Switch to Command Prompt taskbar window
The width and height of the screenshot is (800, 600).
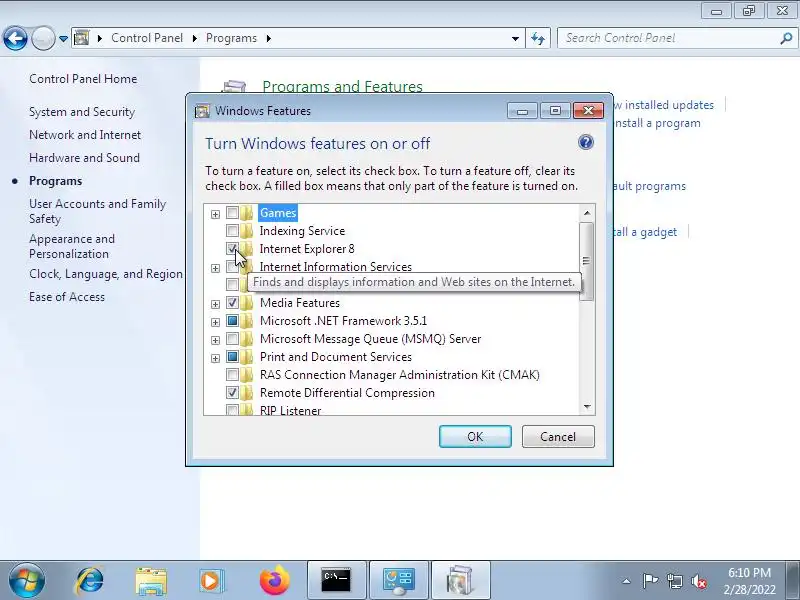click(336, 580)
